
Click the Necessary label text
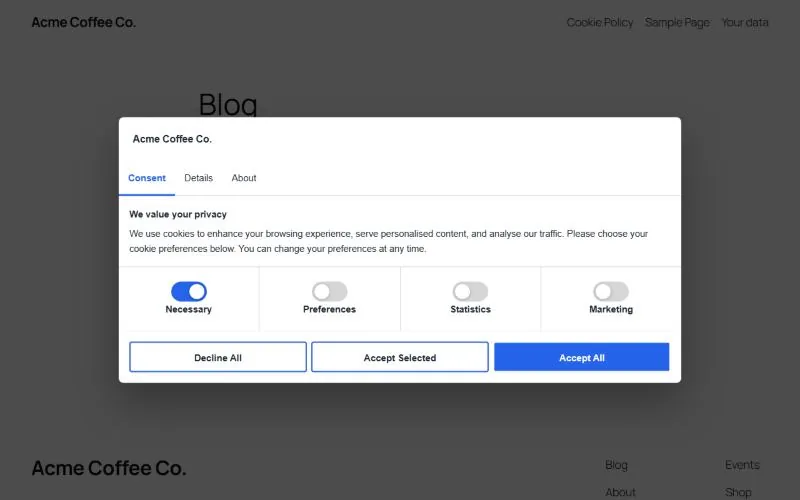(188, 309)
